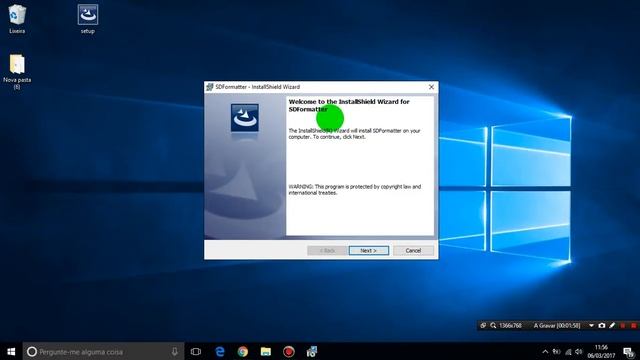
Task: Activate the recorder pencil draw tool
Action: [612, 325]
